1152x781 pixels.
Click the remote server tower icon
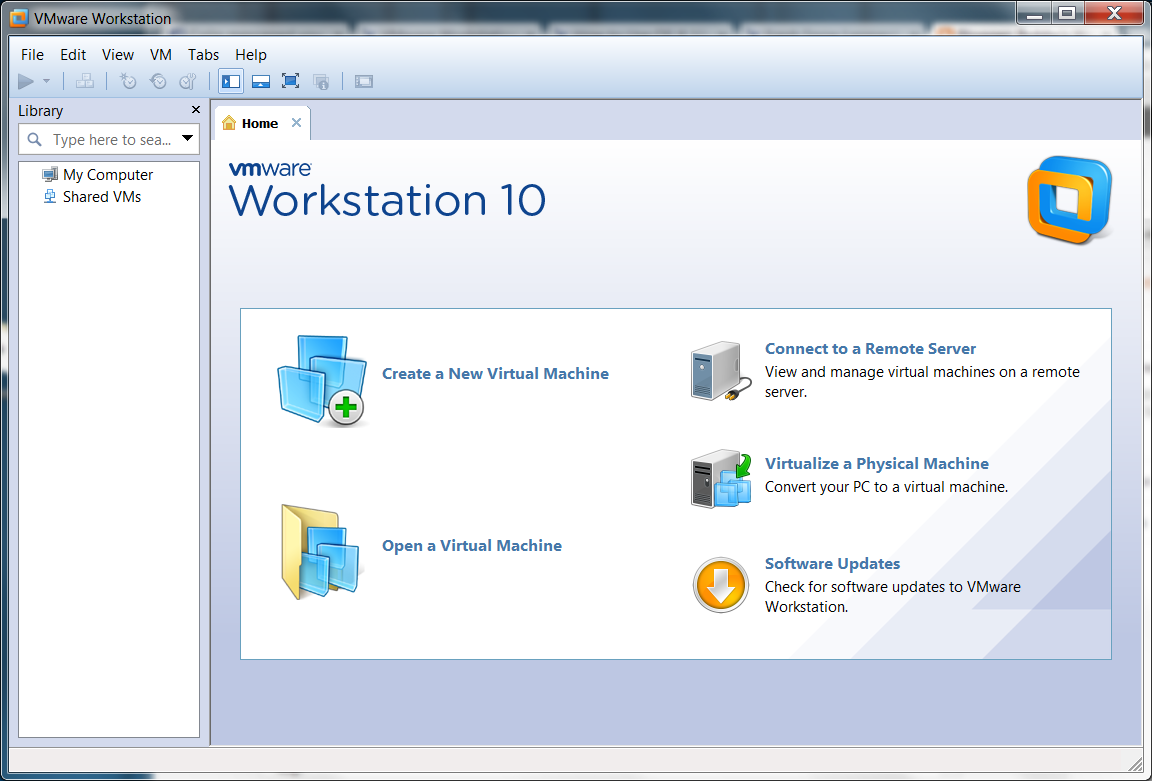click(x=720, y=371)
